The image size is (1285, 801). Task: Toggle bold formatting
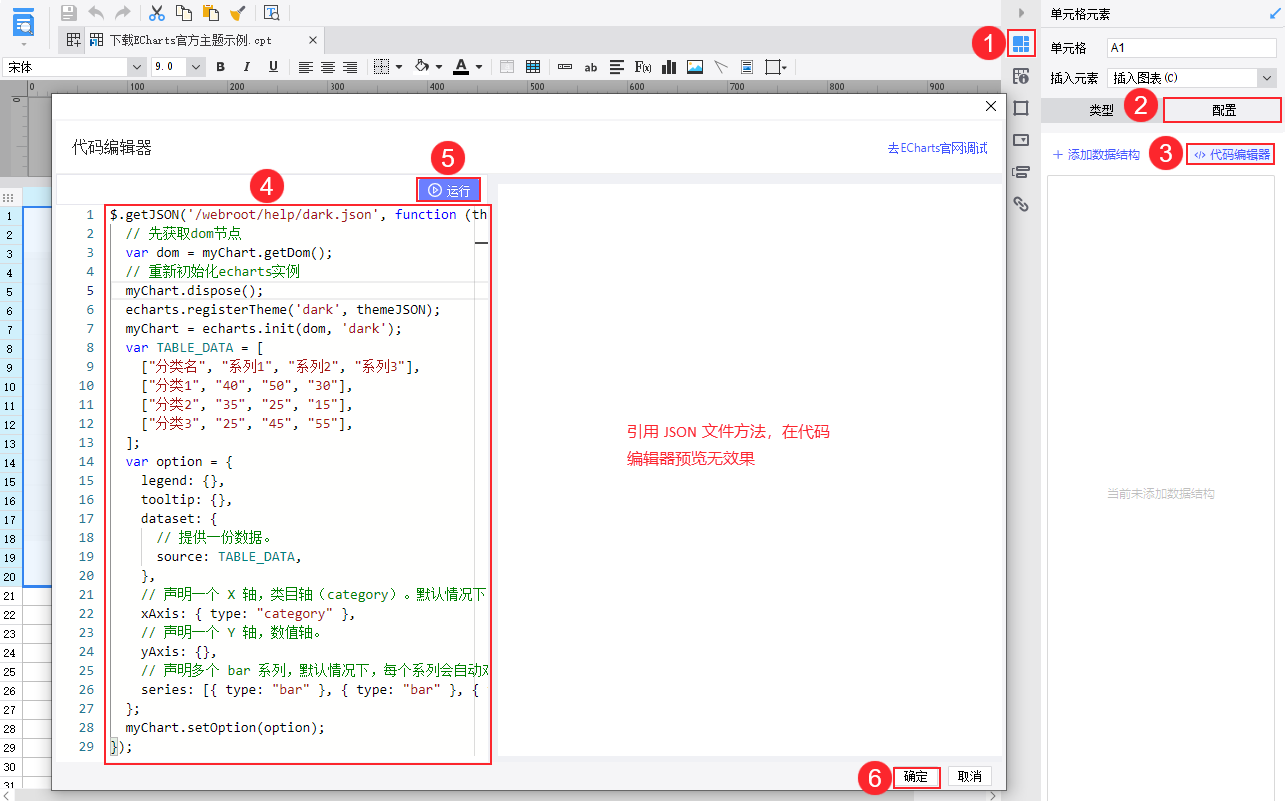220,67
